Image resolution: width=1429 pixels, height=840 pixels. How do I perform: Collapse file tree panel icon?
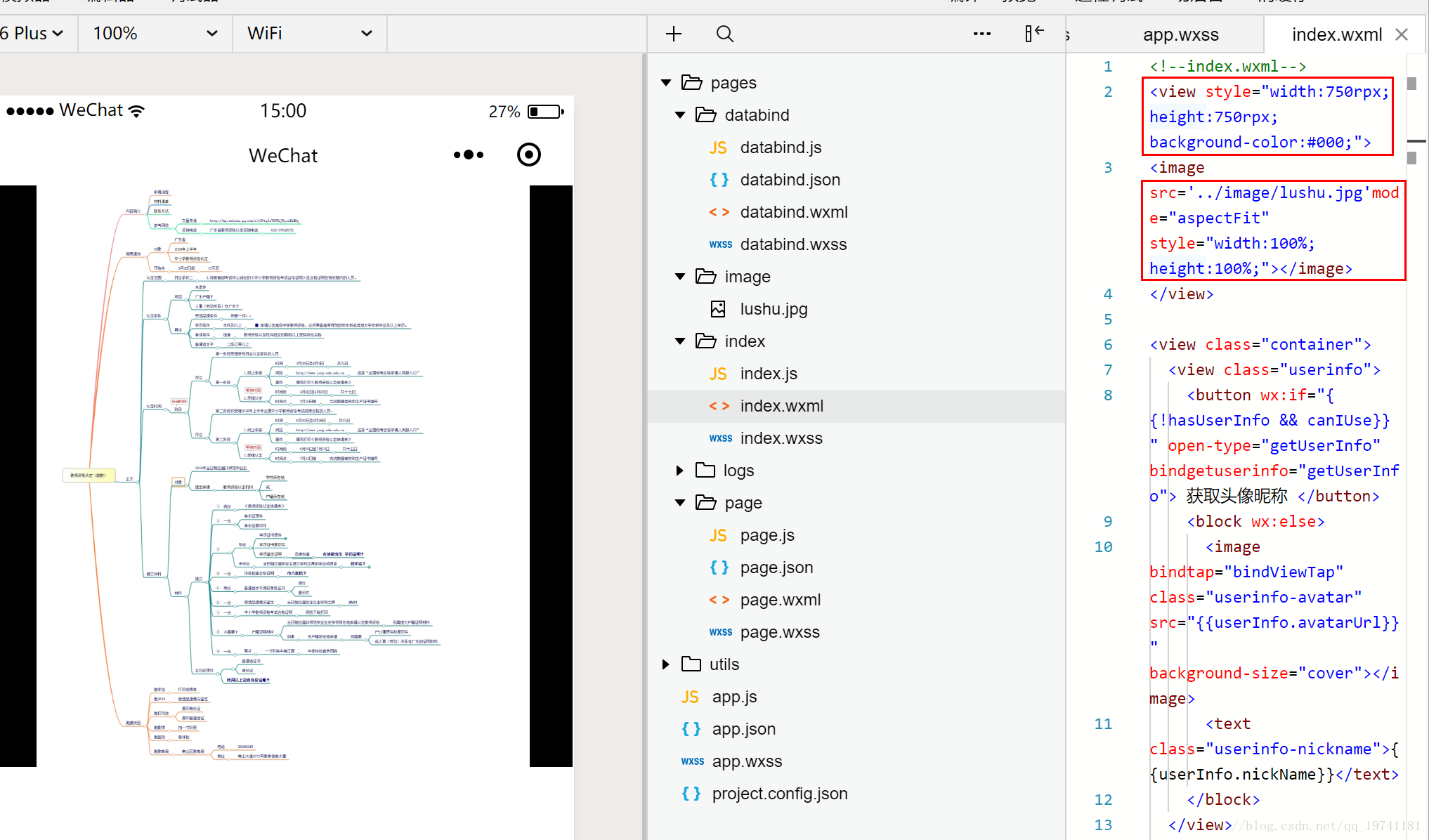coord(1034,33)
